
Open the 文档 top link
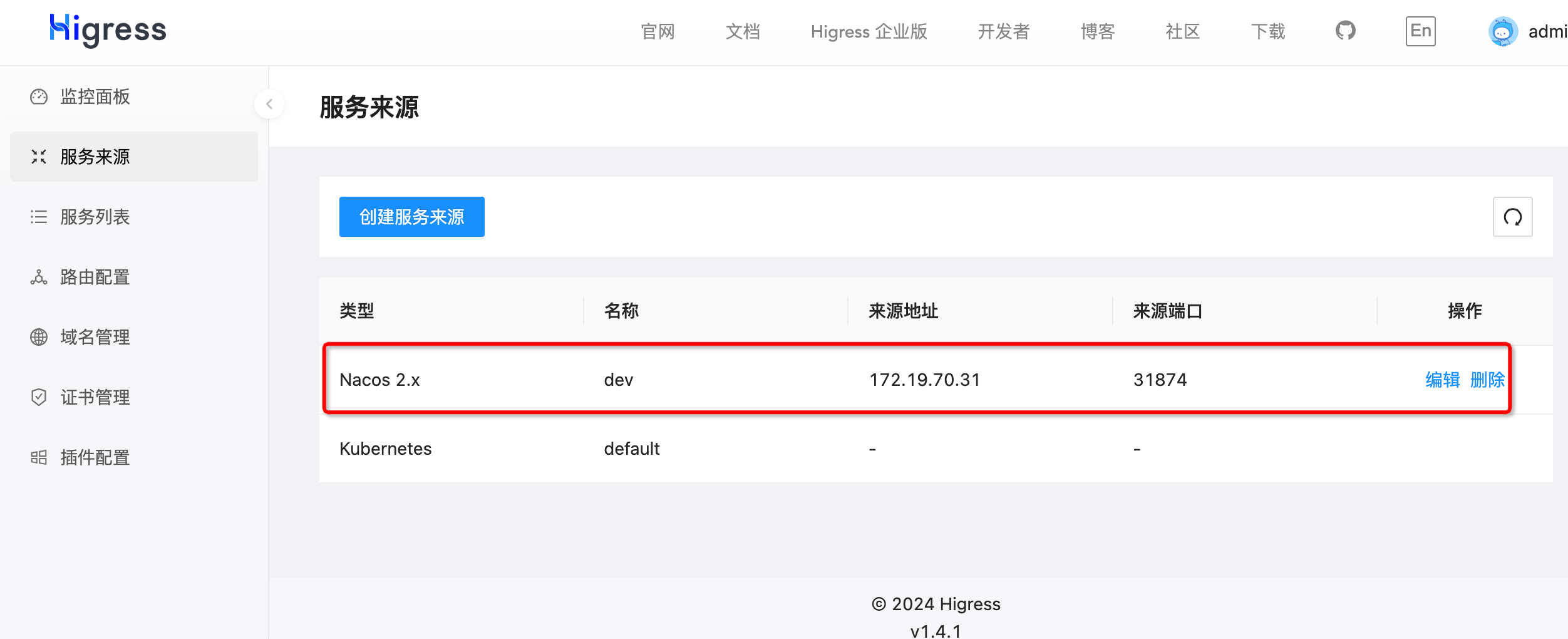pyautogui.click(x=743, y=31)
